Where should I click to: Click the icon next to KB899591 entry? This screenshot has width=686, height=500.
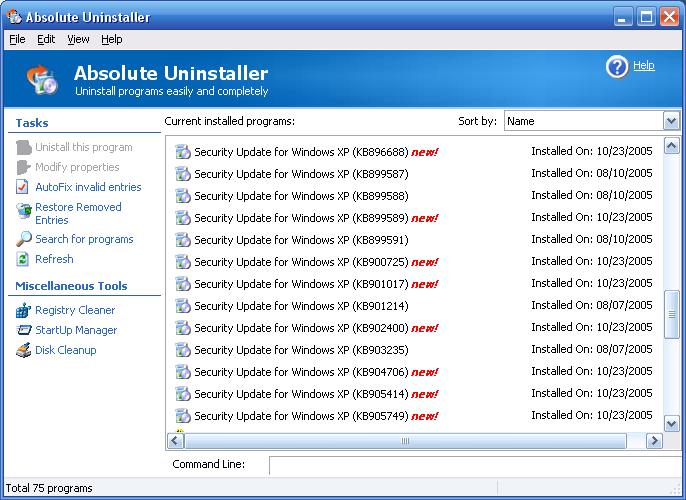tap(183, 240)
